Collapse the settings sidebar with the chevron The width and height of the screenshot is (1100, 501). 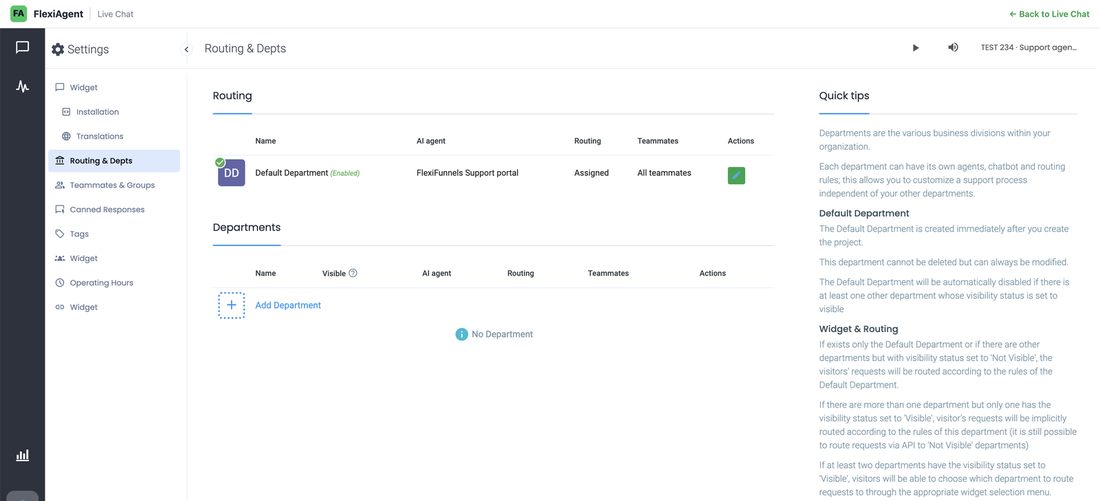pyautogui.click(x=186, y=49)
